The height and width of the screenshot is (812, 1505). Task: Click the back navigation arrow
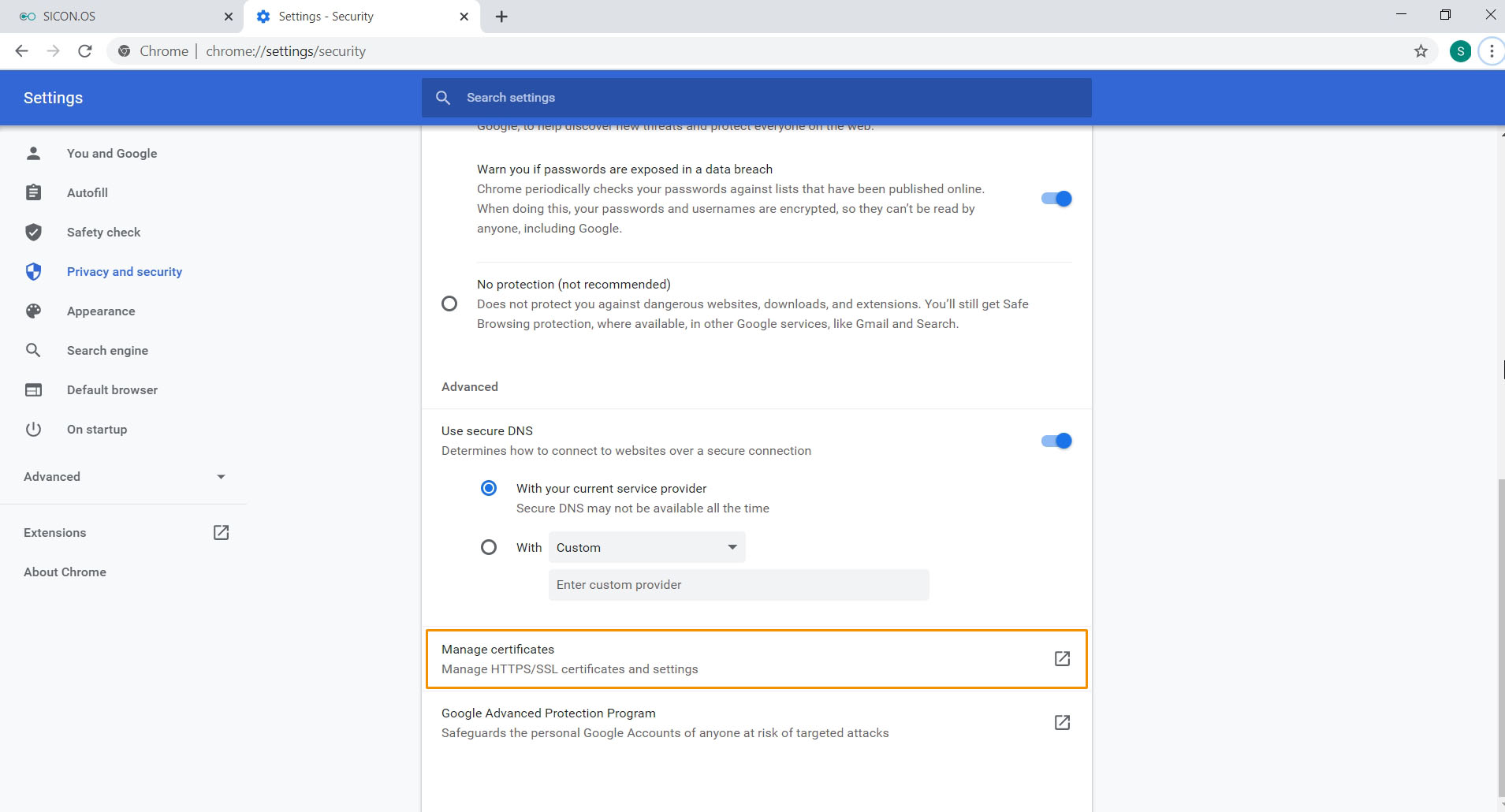point(21,51)
